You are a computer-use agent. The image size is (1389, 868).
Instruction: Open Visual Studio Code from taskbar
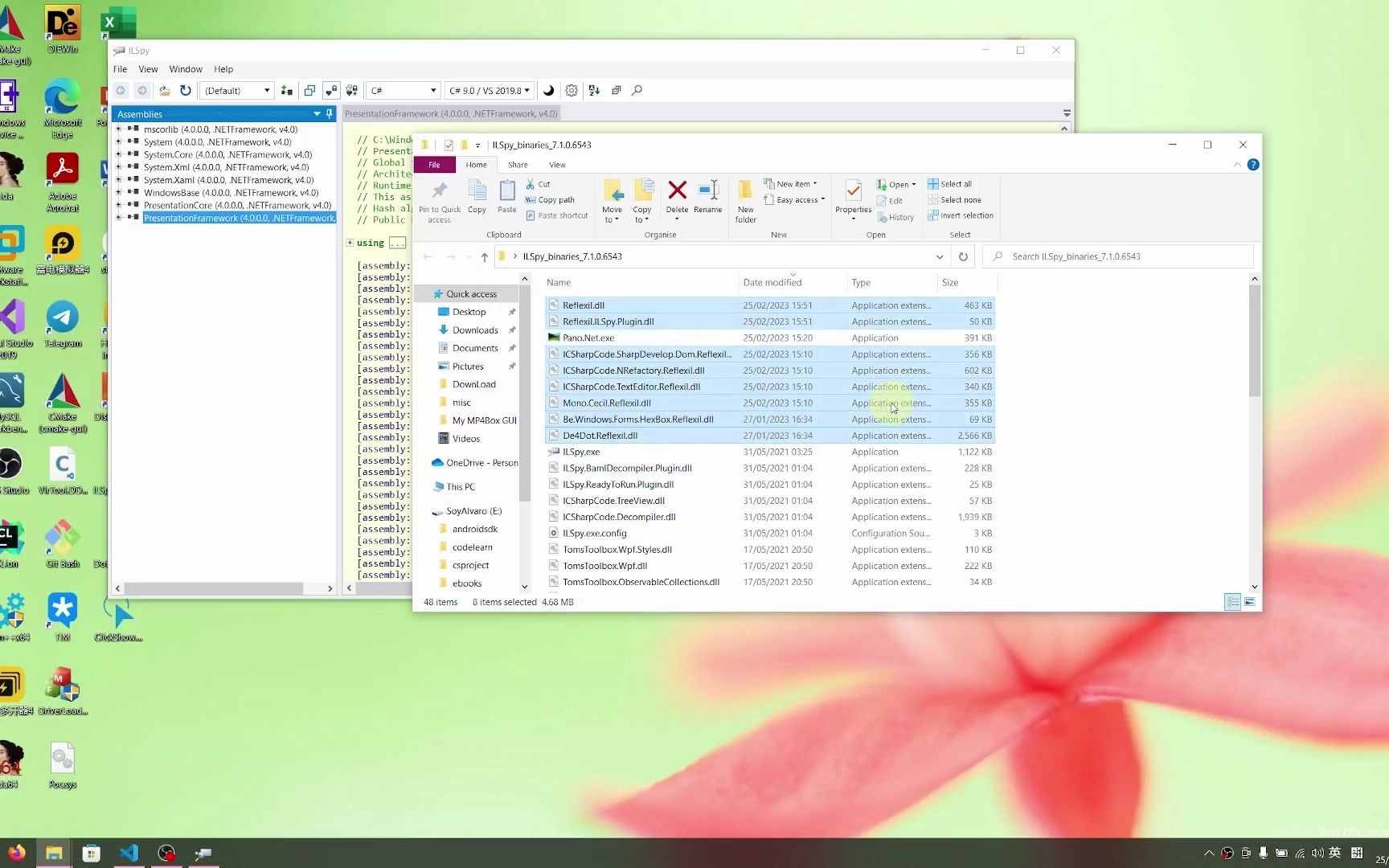point(129,853)
